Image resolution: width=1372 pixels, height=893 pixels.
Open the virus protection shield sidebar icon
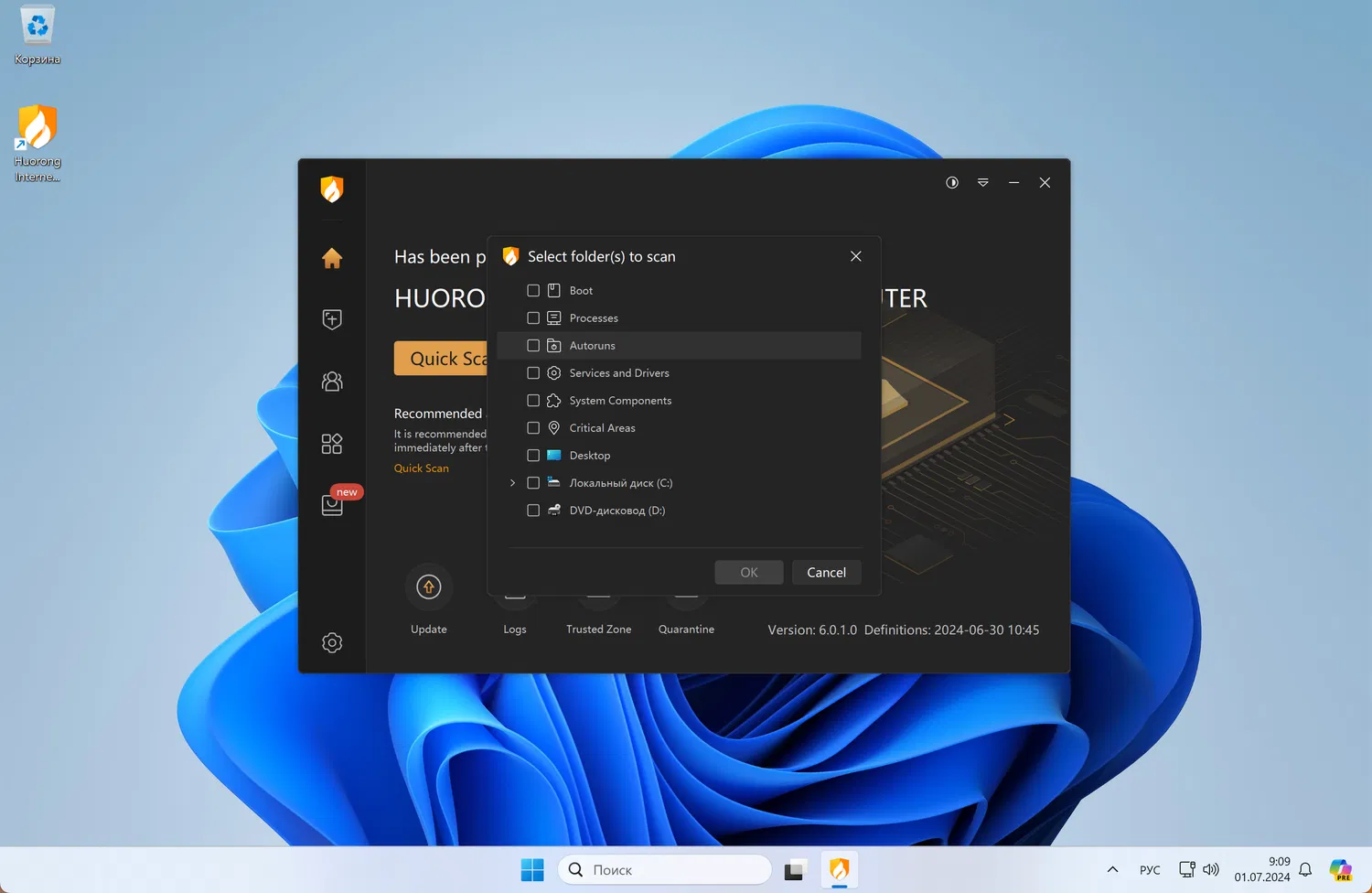tap(332, 319)
